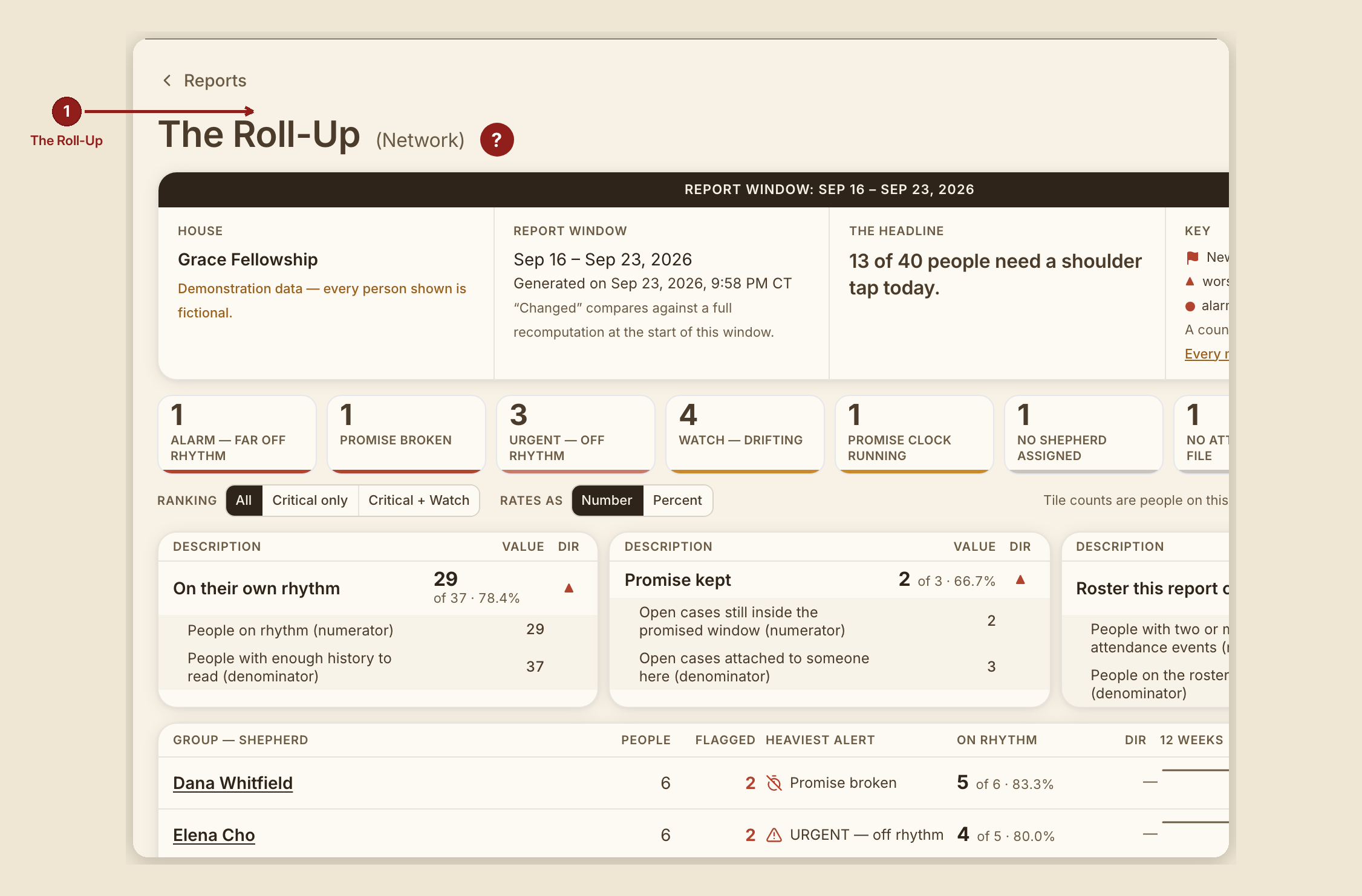The width and height of the screenshot is (1362, 896).
Task: Click the back chevron beside Reports
Action: [168, 80]
